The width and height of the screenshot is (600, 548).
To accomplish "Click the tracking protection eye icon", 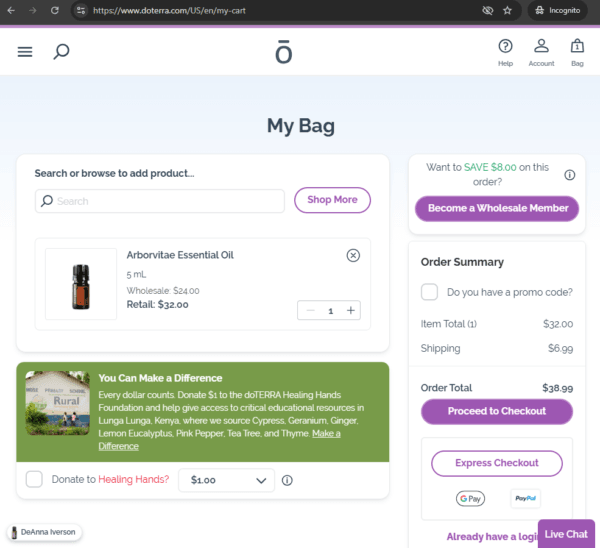I will (x=488, y=10).
